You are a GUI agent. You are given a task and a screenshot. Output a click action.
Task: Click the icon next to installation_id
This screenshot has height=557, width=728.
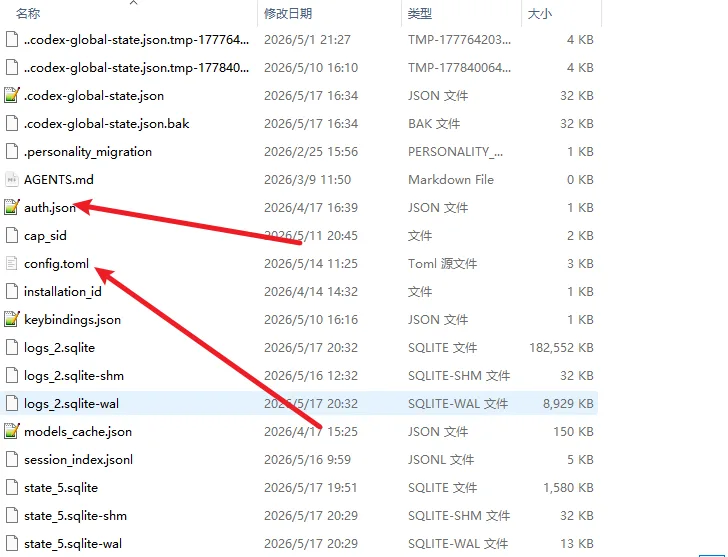pos(12,291)
